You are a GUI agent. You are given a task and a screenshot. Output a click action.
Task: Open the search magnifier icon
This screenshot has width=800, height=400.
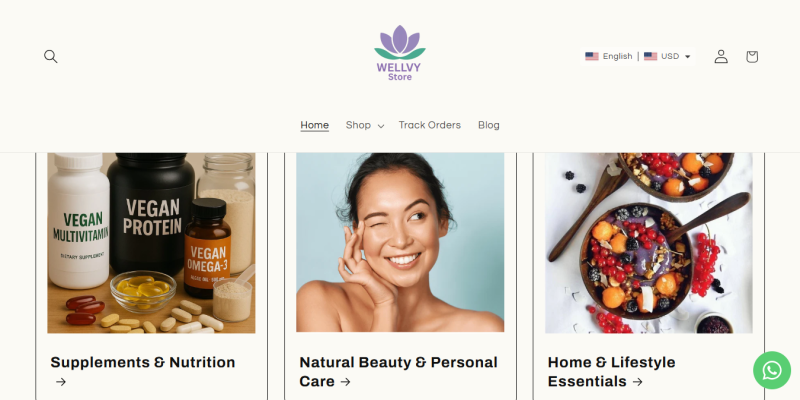coord(51,56)
